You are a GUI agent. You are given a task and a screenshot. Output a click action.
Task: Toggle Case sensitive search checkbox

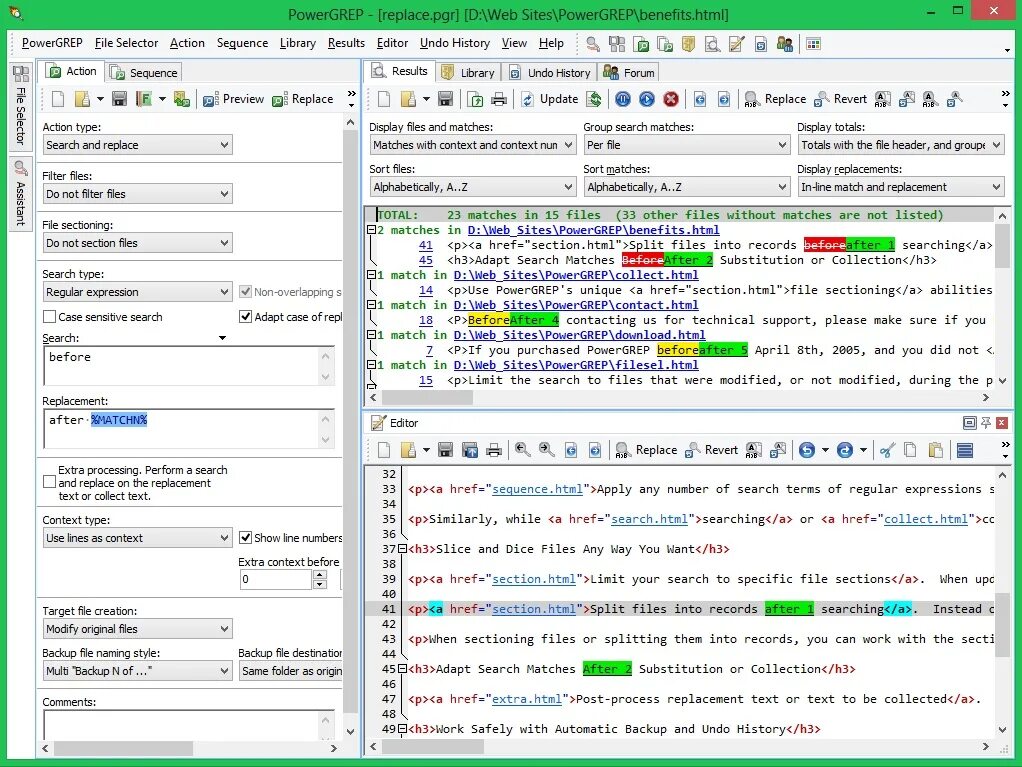(49, 317)
